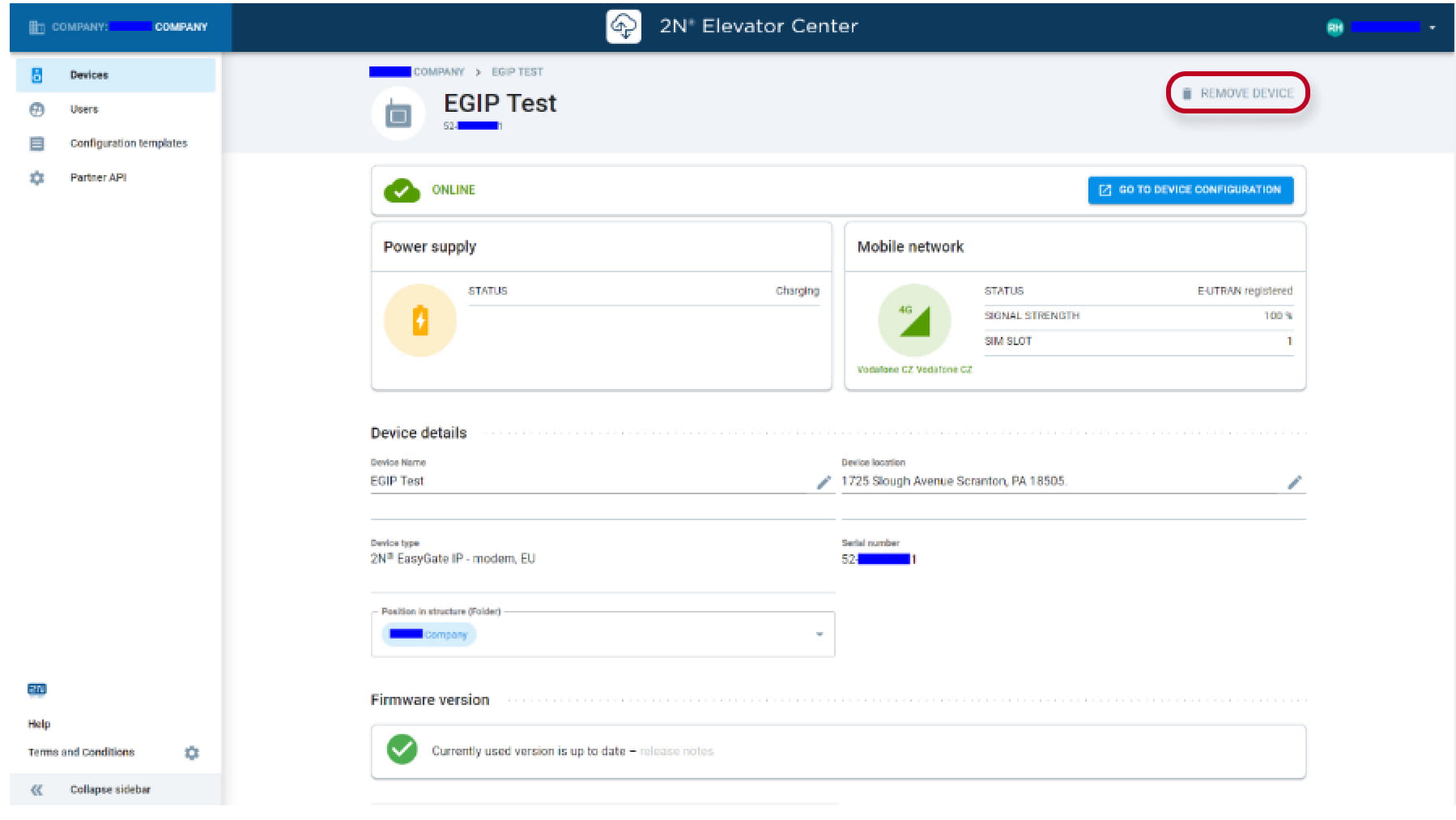
Task: Click the orange battery charging icon
Action: [420, 320]
